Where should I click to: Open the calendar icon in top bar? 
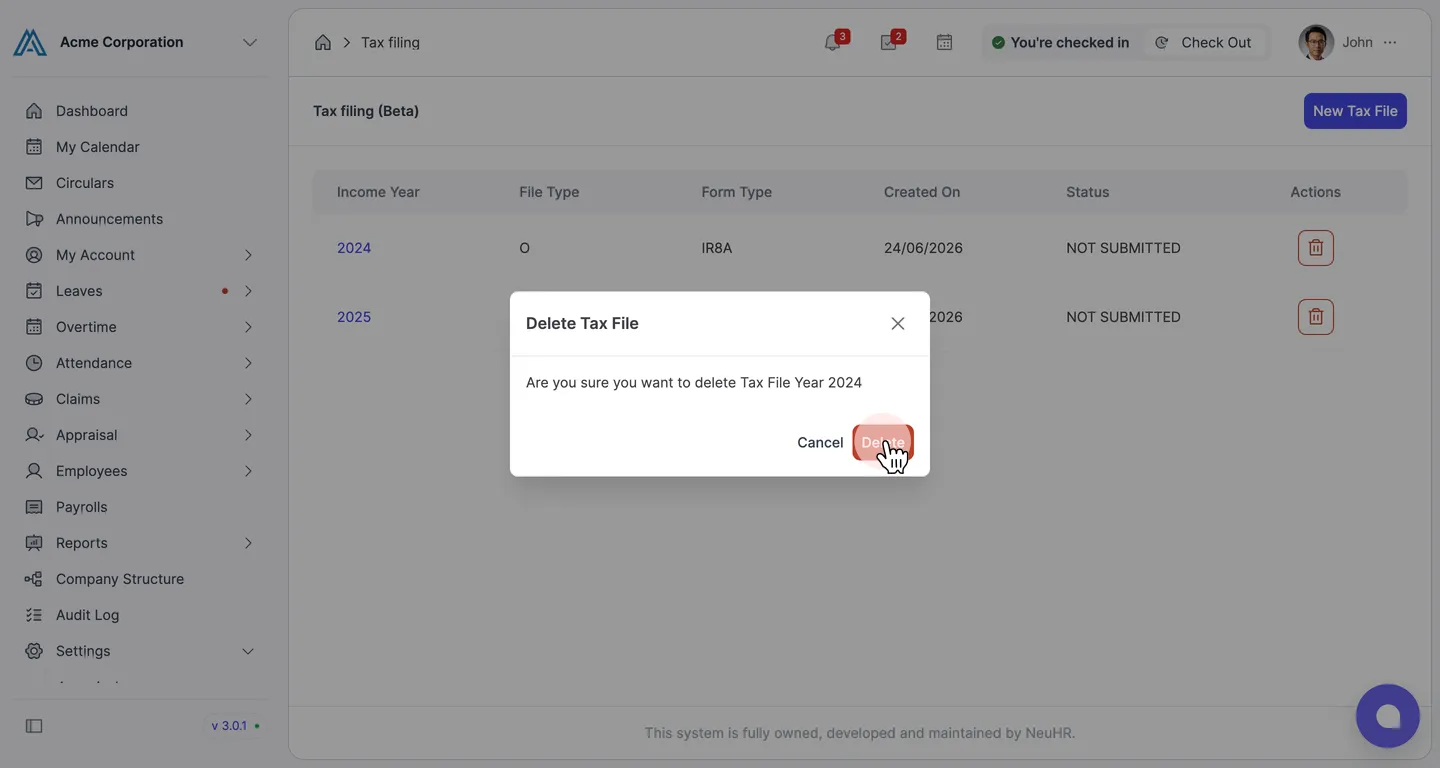pos(944,42)
